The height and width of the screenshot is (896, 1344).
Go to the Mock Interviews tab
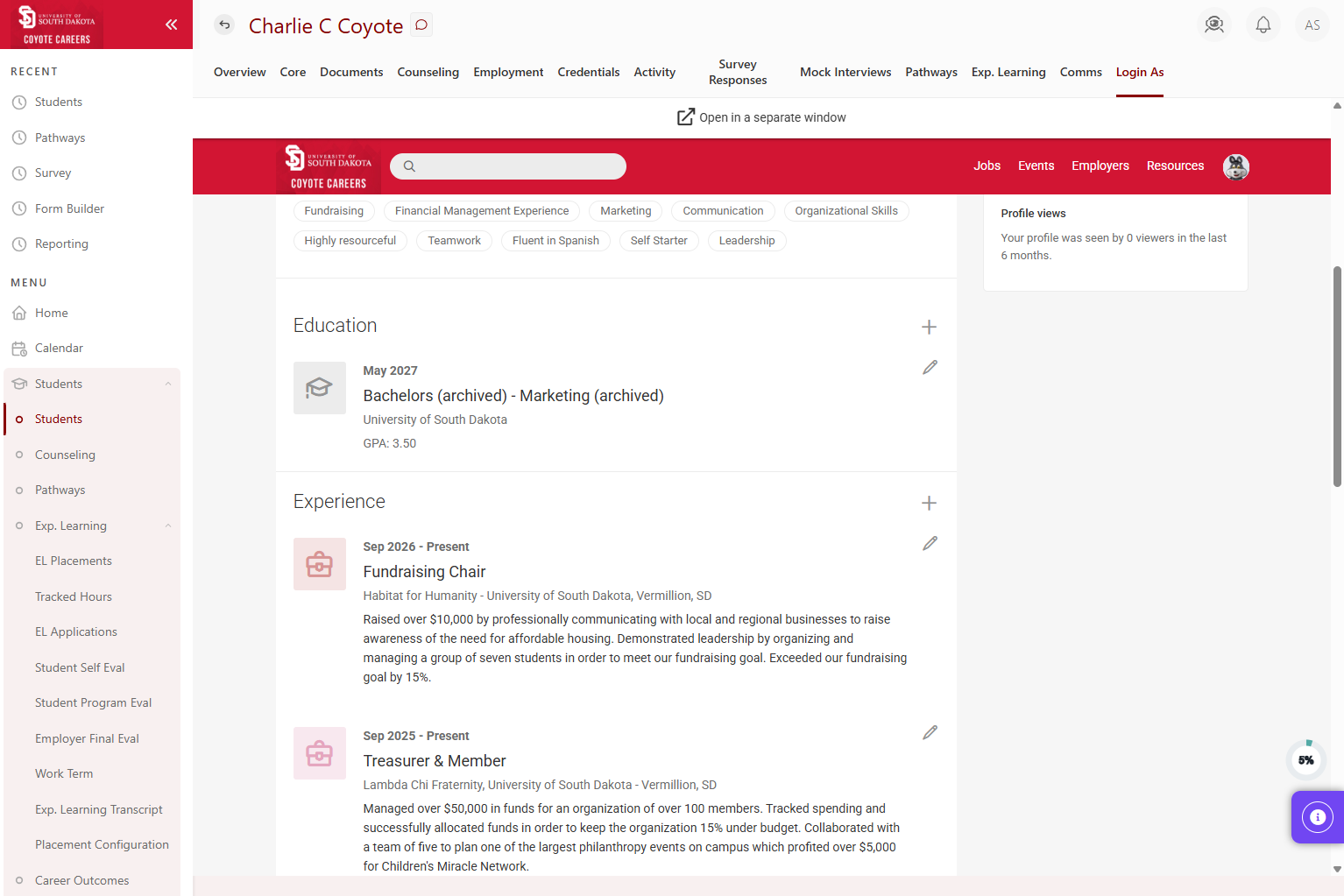845,72
